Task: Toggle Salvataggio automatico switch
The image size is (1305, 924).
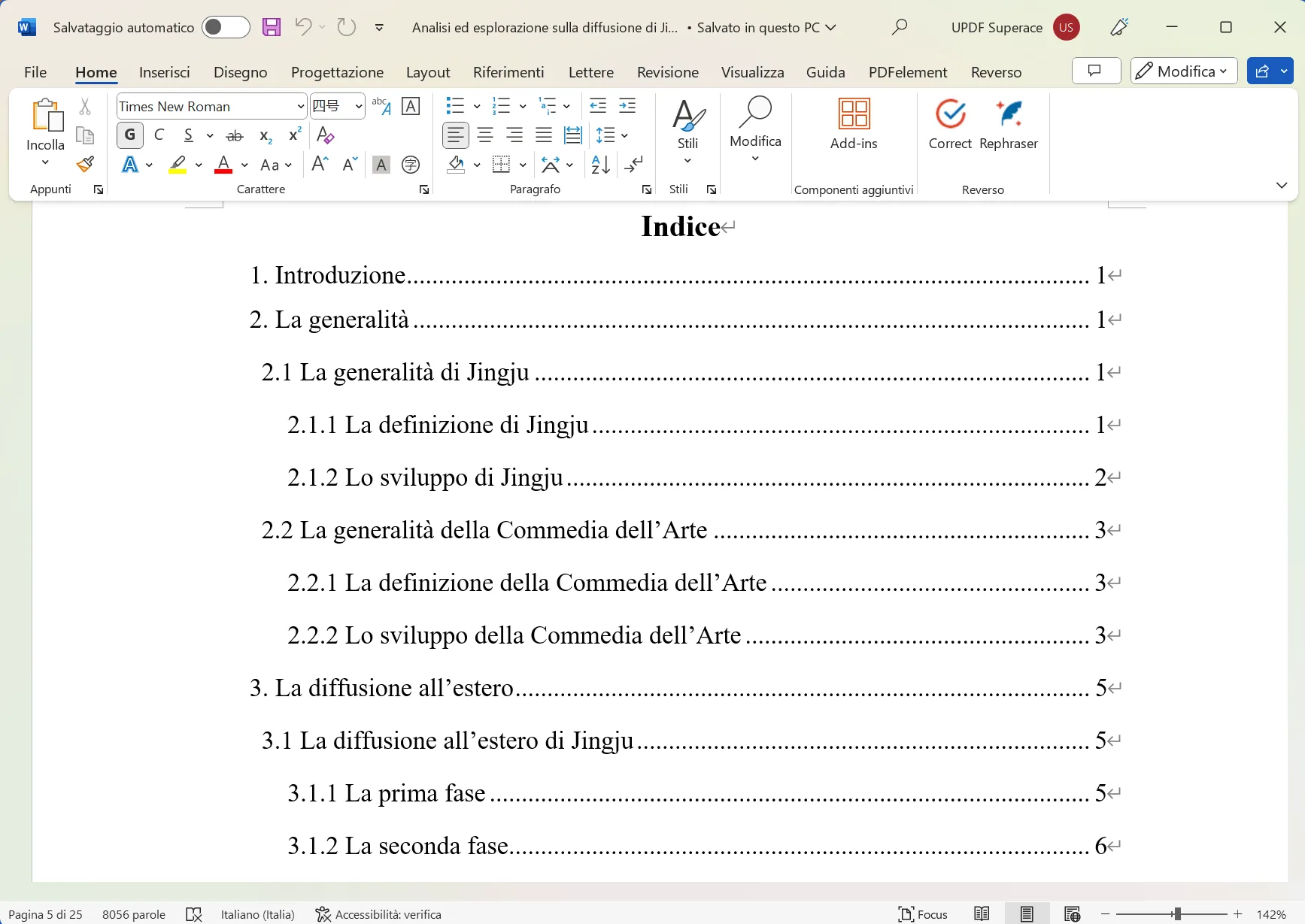Action: pos(226,28)
